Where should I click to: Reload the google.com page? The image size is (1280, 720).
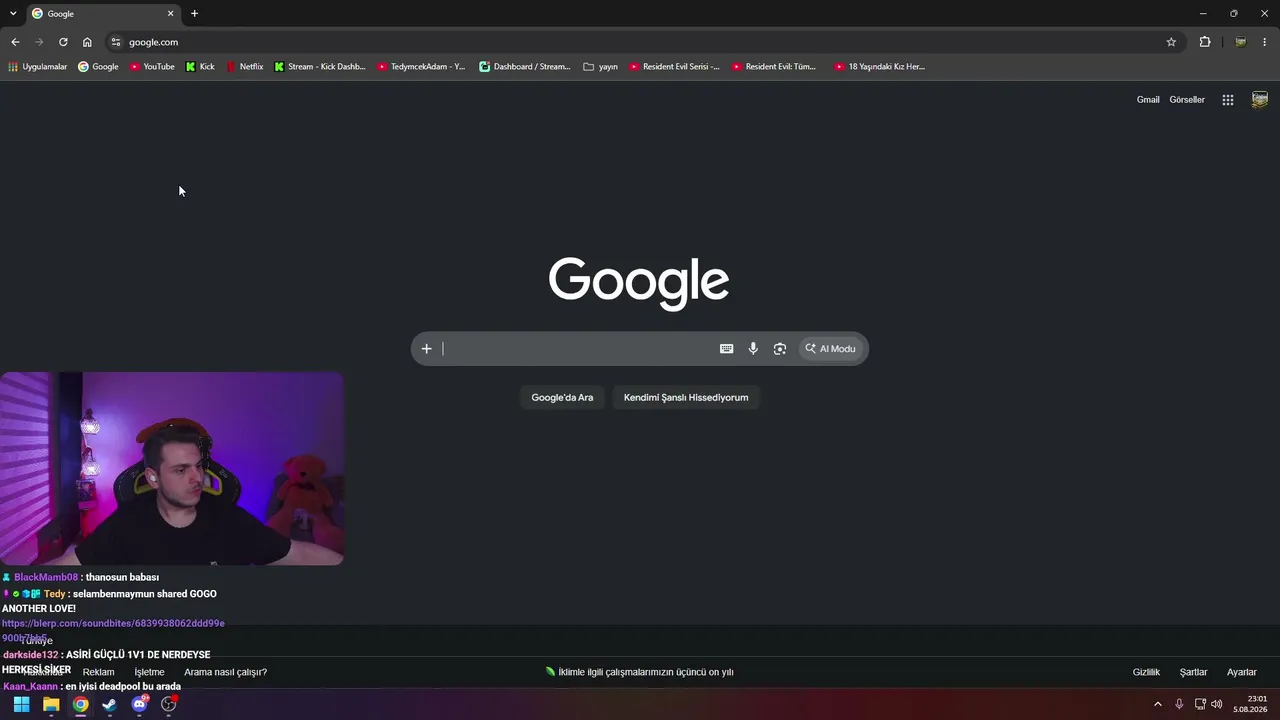click(x=63, y=42)
